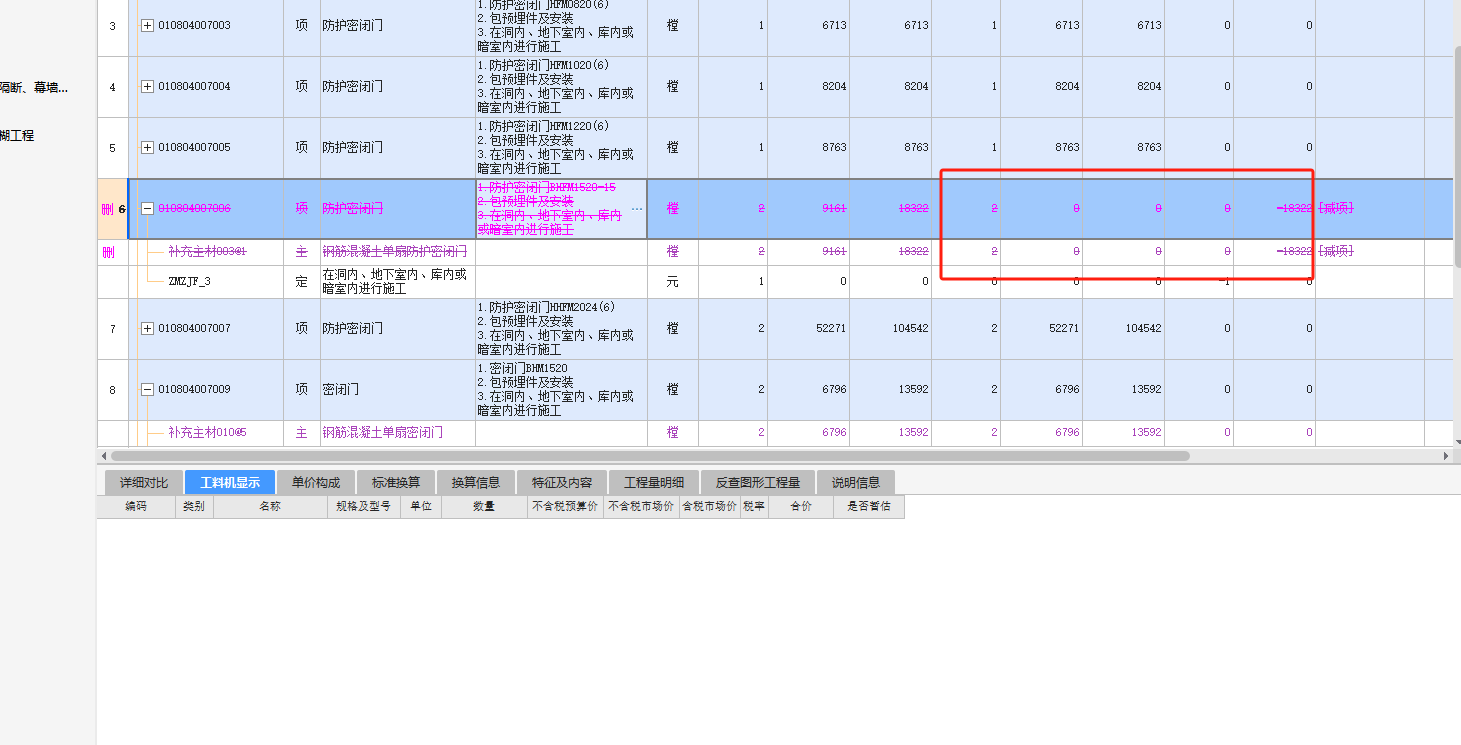Open the 说明信息 tab

tap(856, 482)
